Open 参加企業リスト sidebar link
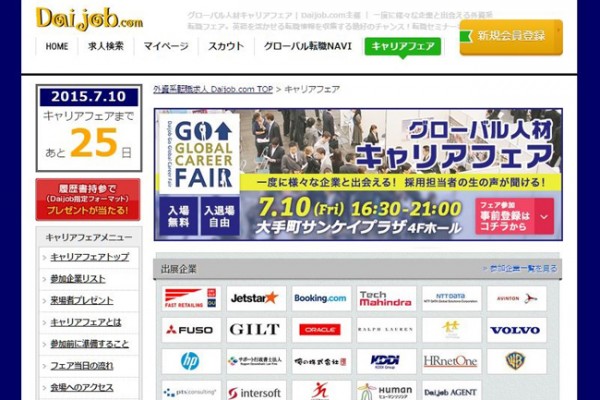 pos(78,279)
